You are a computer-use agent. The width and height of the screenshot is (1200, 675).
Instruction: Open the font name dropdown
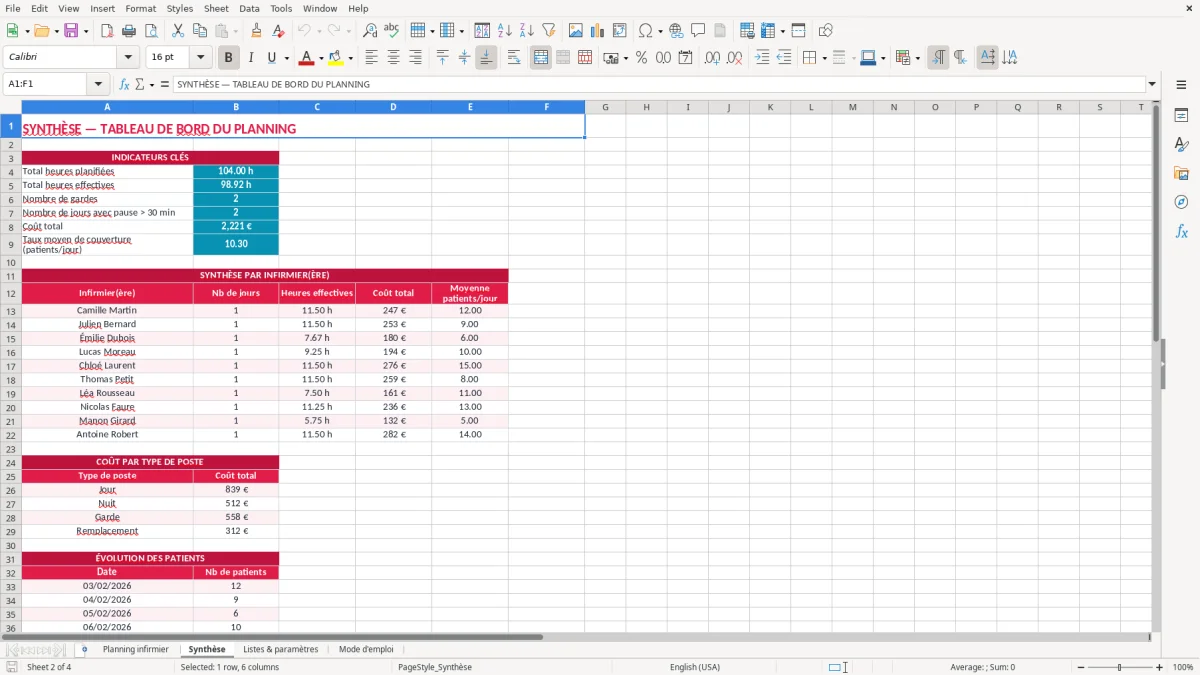pos(127,58)
